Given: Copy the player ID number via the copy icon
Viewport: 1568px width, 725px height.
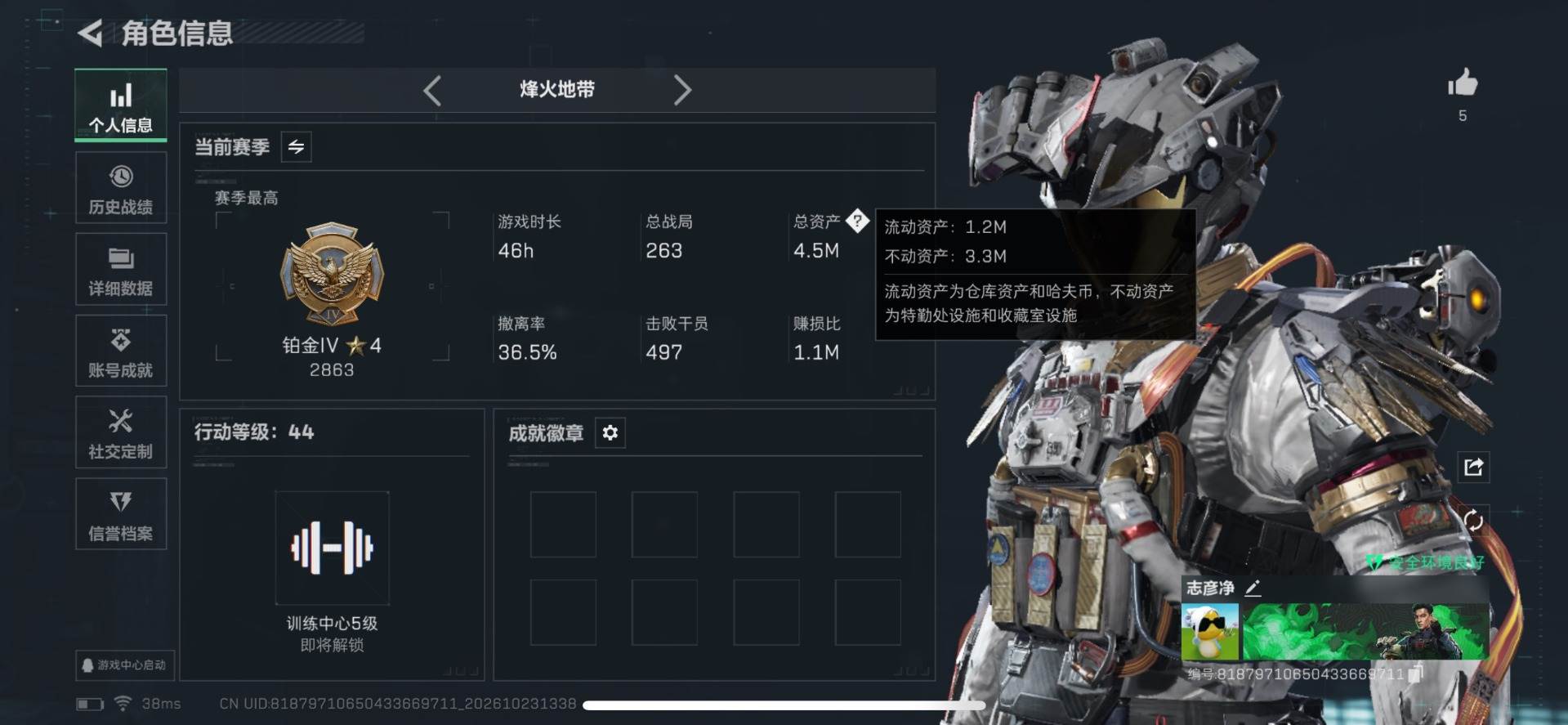Looking at the screenshot, I should [1416, 674].
